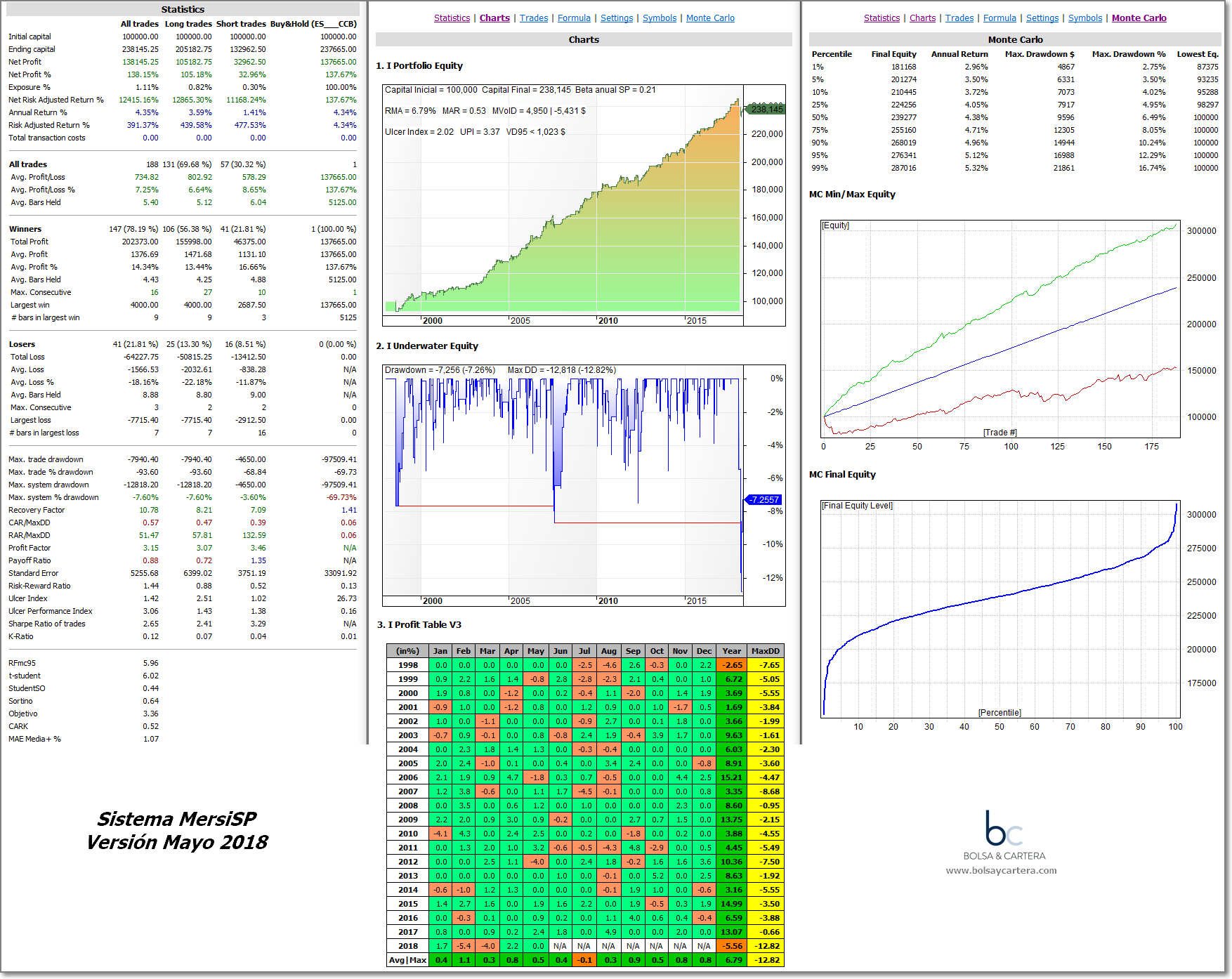Click the www.bolsaycartera.com text

(1001, 871)
